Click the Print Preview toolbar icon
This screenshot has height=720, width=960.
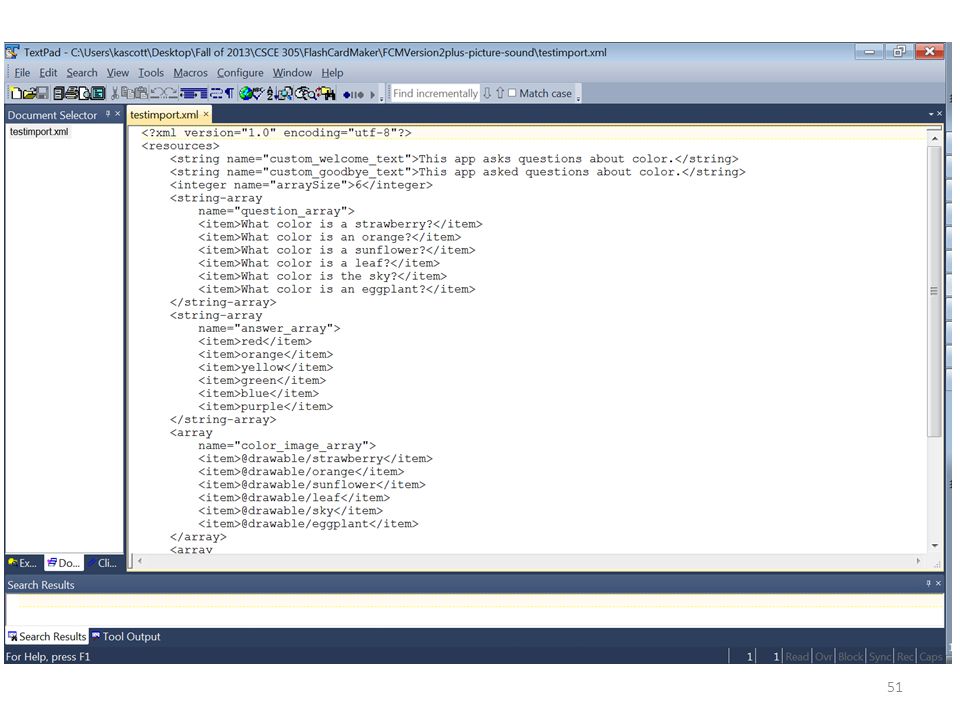coord(84,93)
